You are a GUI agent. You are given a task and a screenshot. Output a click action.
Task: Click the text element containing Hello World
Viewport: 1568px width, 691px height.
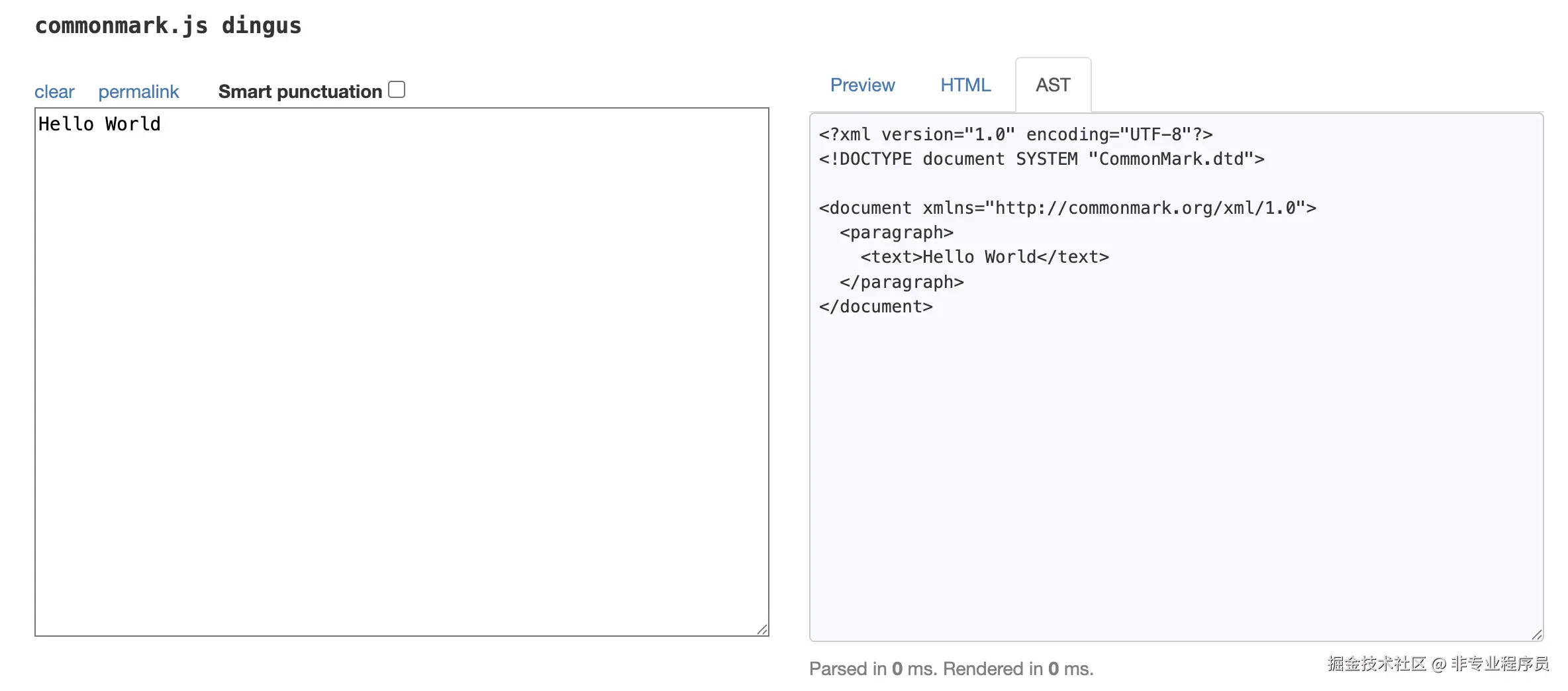(984, 257)
